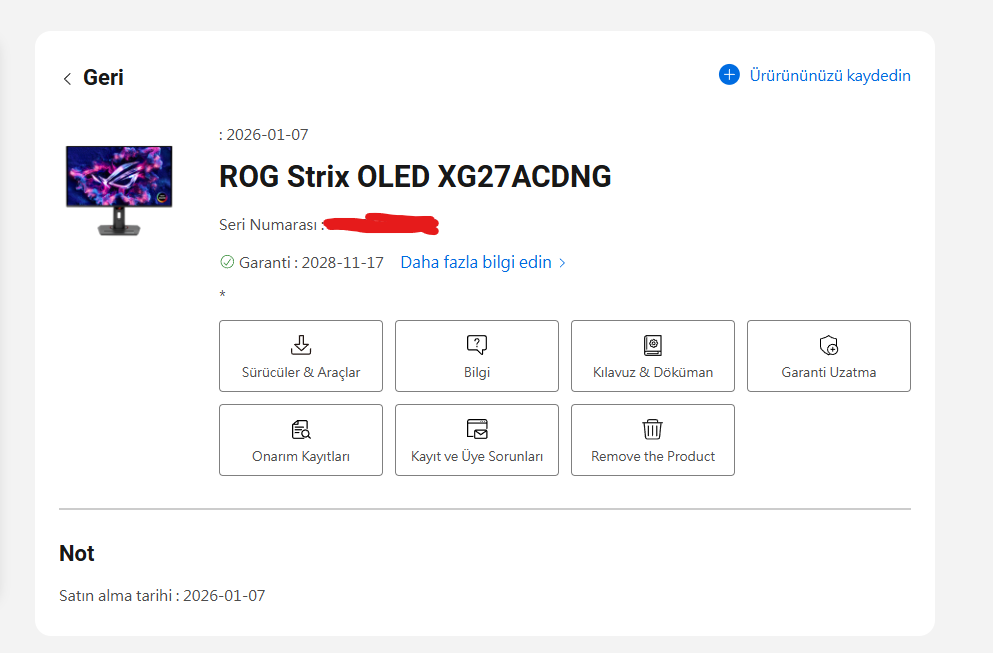
Task: Open Daha fazla bilgi edin link
Action: pos(476,262)
